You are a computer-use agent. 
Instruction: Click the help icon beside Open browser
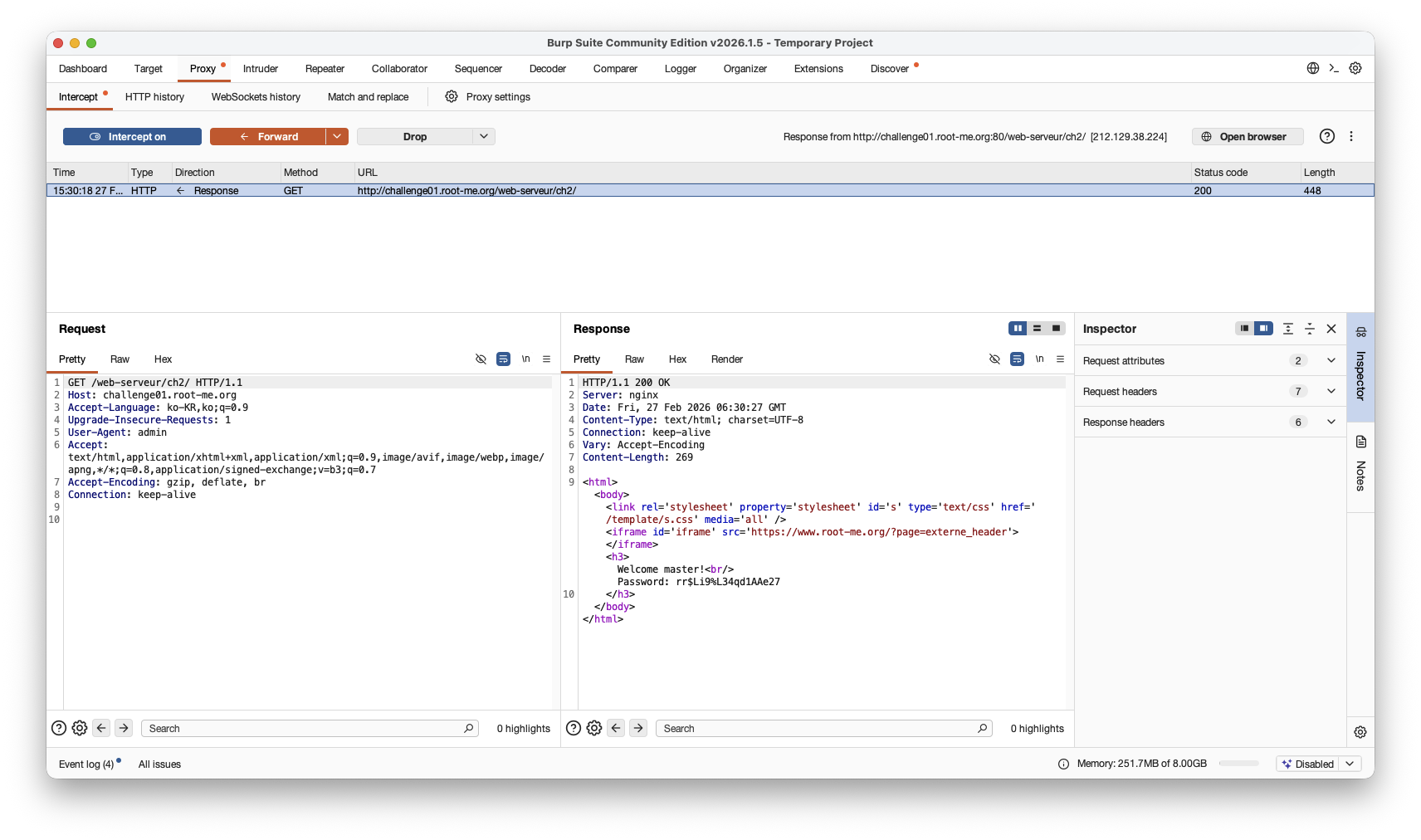click(1327, 136)
